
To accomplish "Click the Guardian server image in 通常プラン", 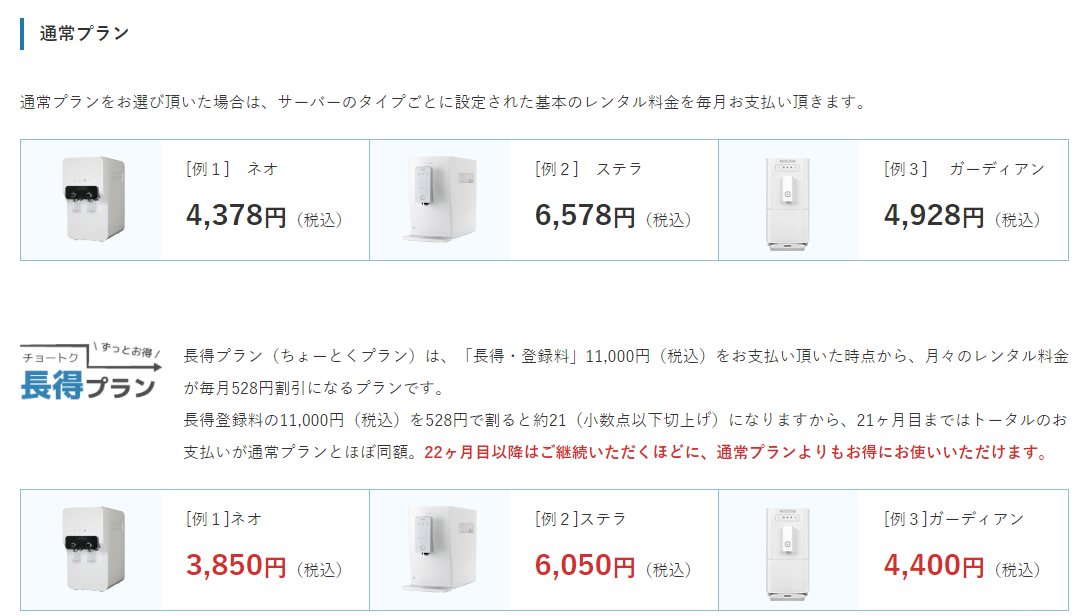I will (x=788, y=203).
